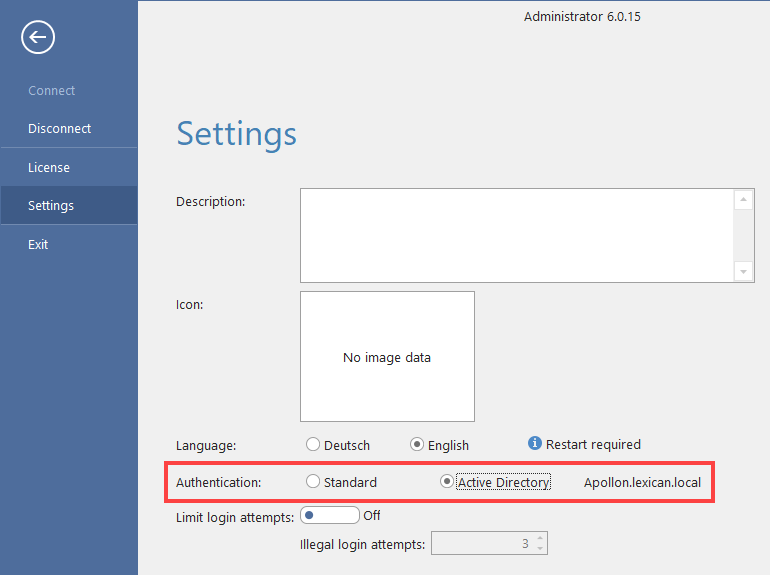Toggle the Limit login attempts switch
Viewport: 770px width, 575px height.
pos(329,516)
